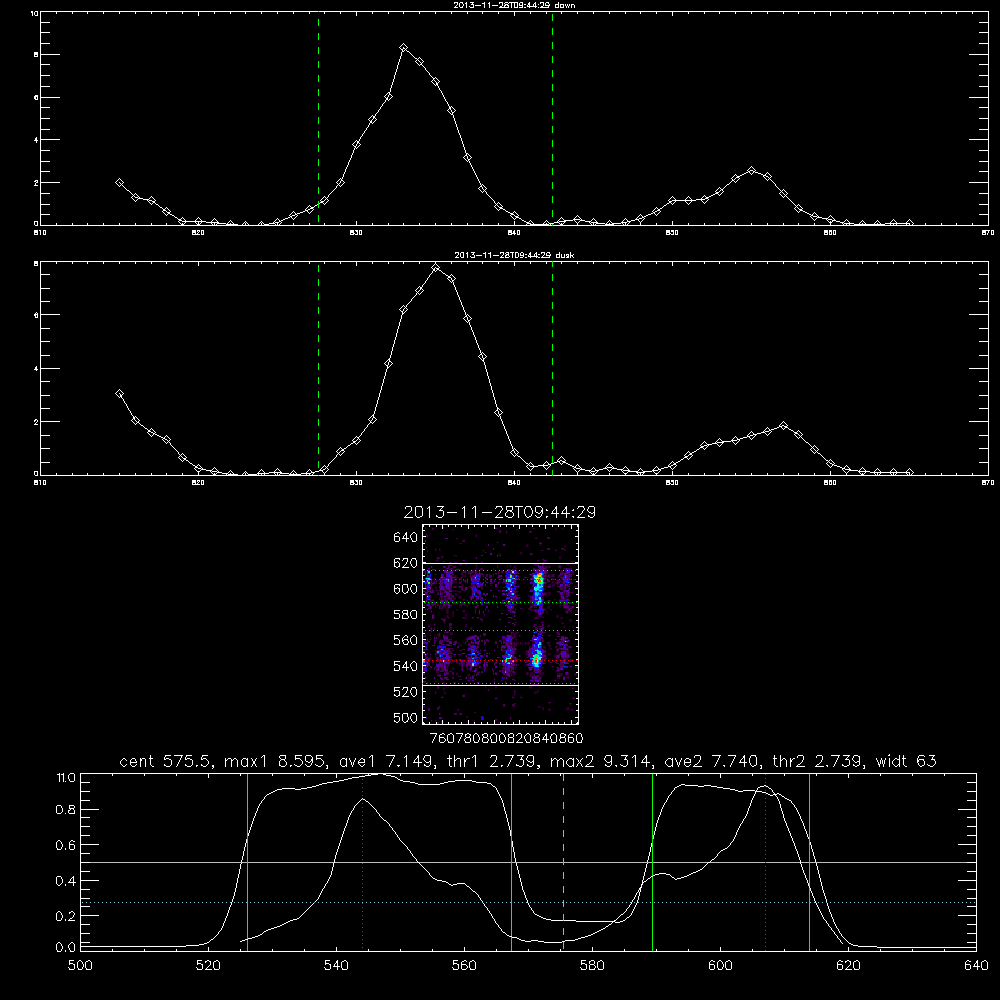Click bottom plot x-axis label 560
Image resolution: width=1000 pixels, height=1000 pixels.
pyautogui.click(x=464, y=966)
